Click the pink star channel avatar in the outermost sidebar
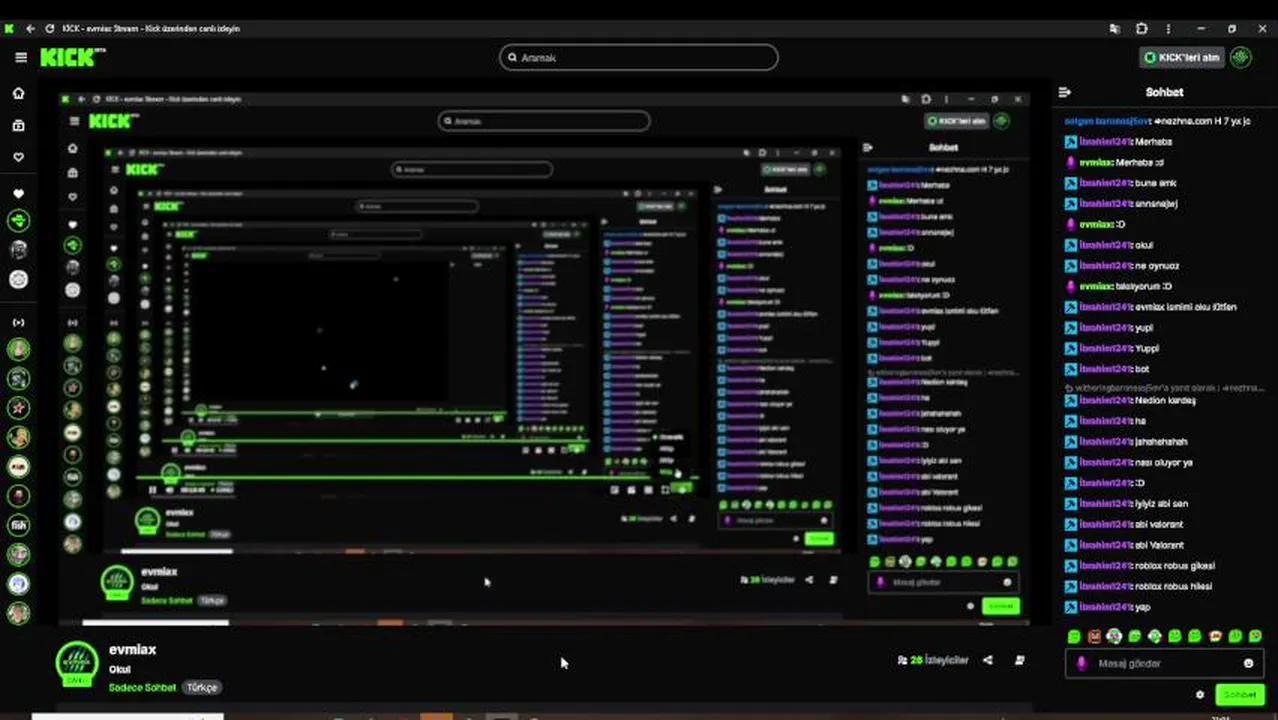1278x720 pixels. [x=18, y=408]
